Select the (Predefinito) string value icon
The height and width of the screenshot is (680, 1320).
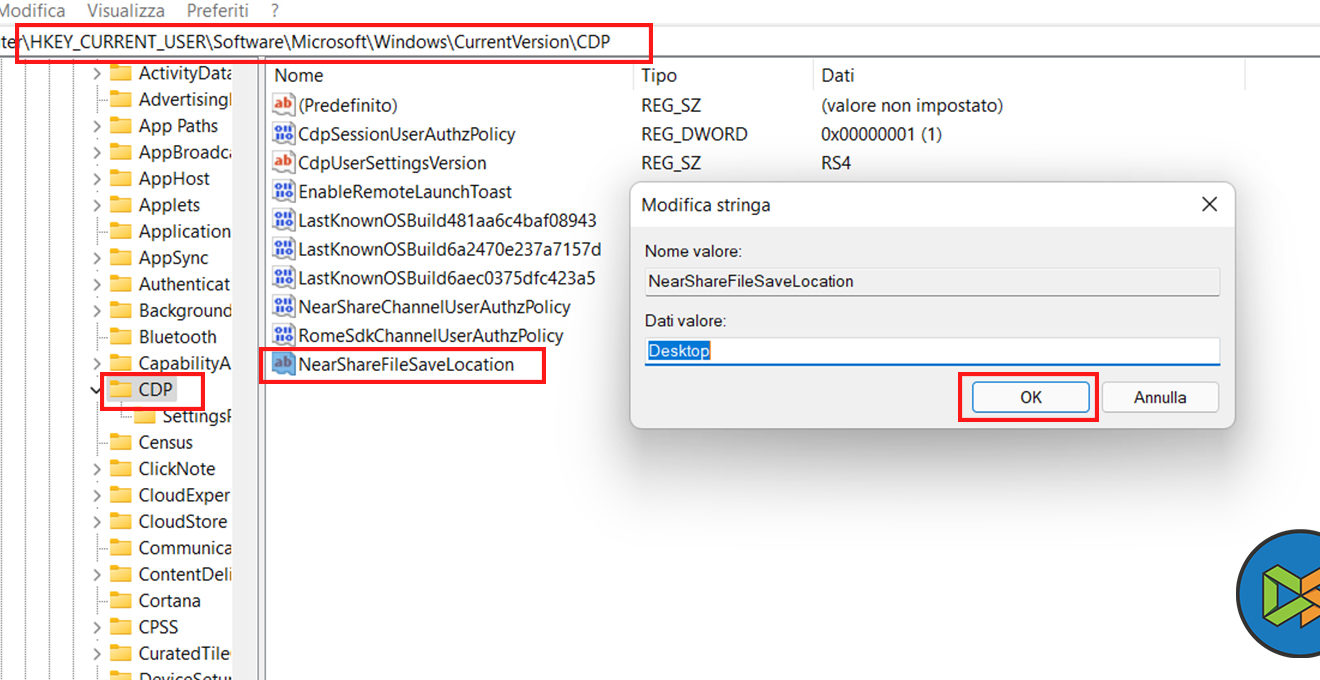tap(283, 105)
